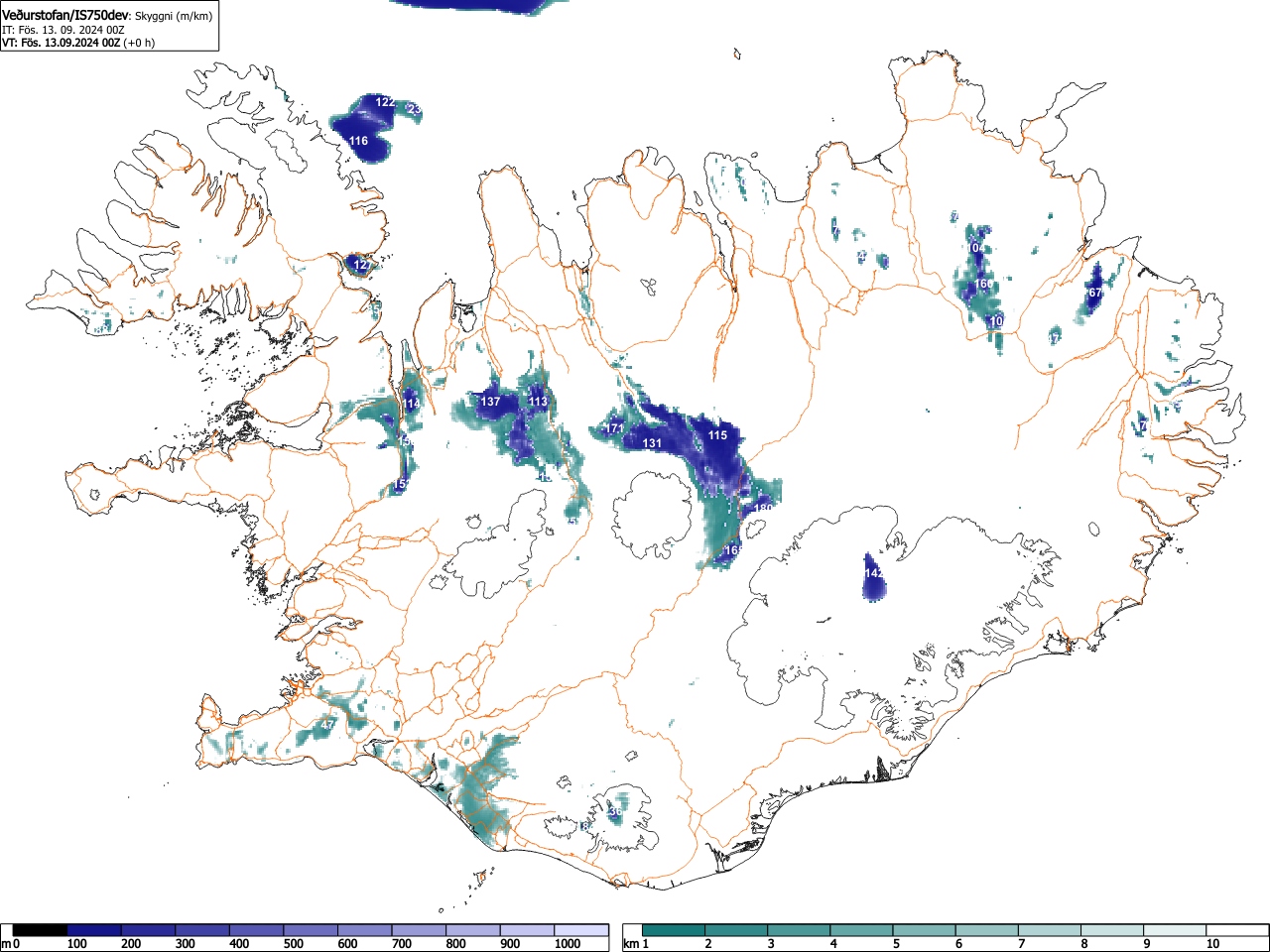Choose the 700–800 m lavender swatch

click(420, 930)
